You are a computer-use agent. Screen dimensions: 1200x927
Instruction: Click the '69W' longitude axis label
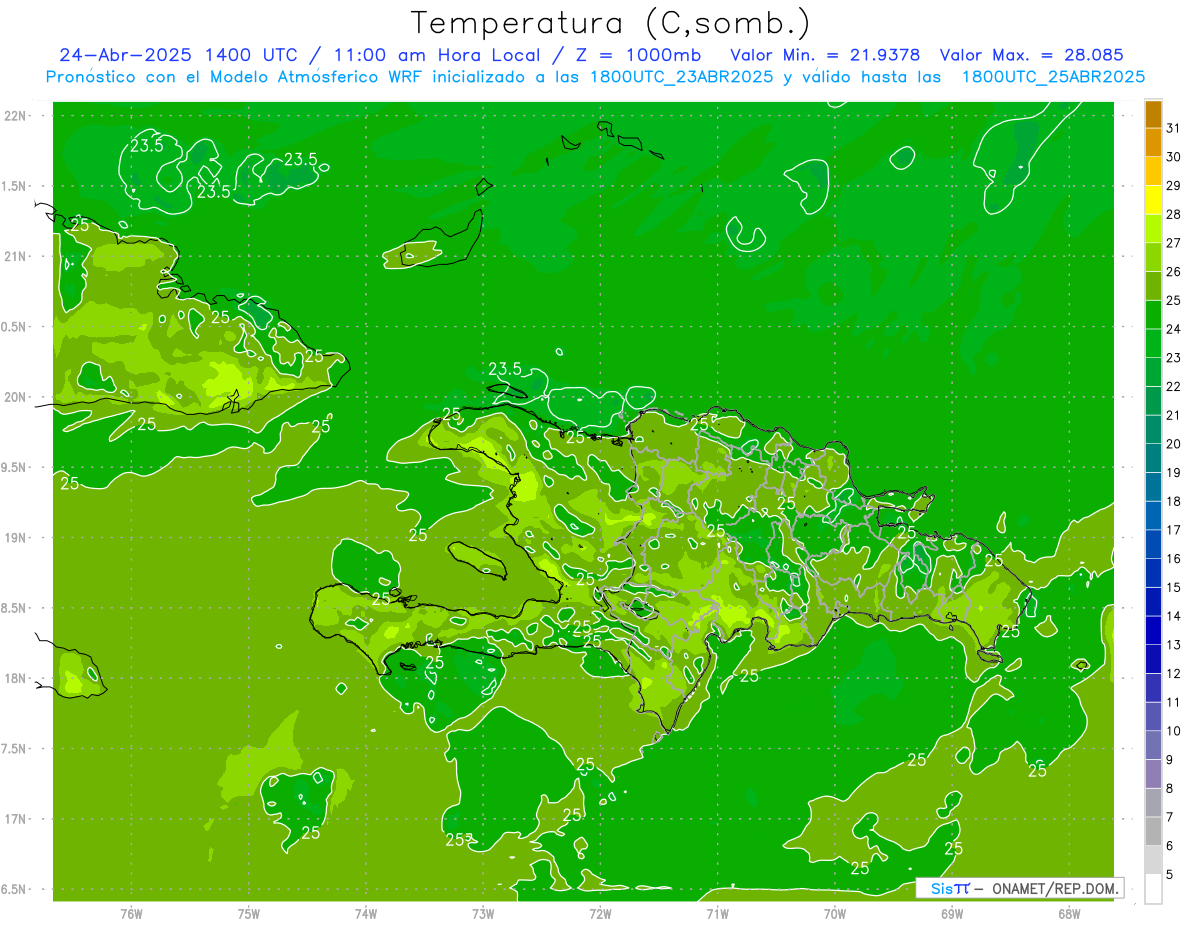[x=952, y=914]
